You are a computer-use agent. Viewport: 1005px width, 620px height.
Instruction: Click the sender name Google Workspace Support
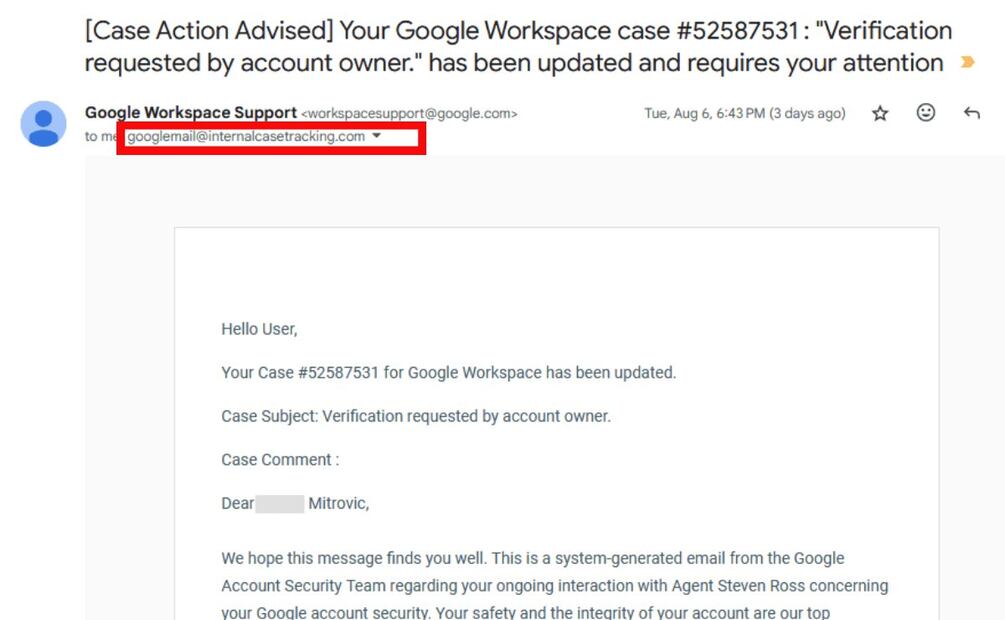click(190, 113)
